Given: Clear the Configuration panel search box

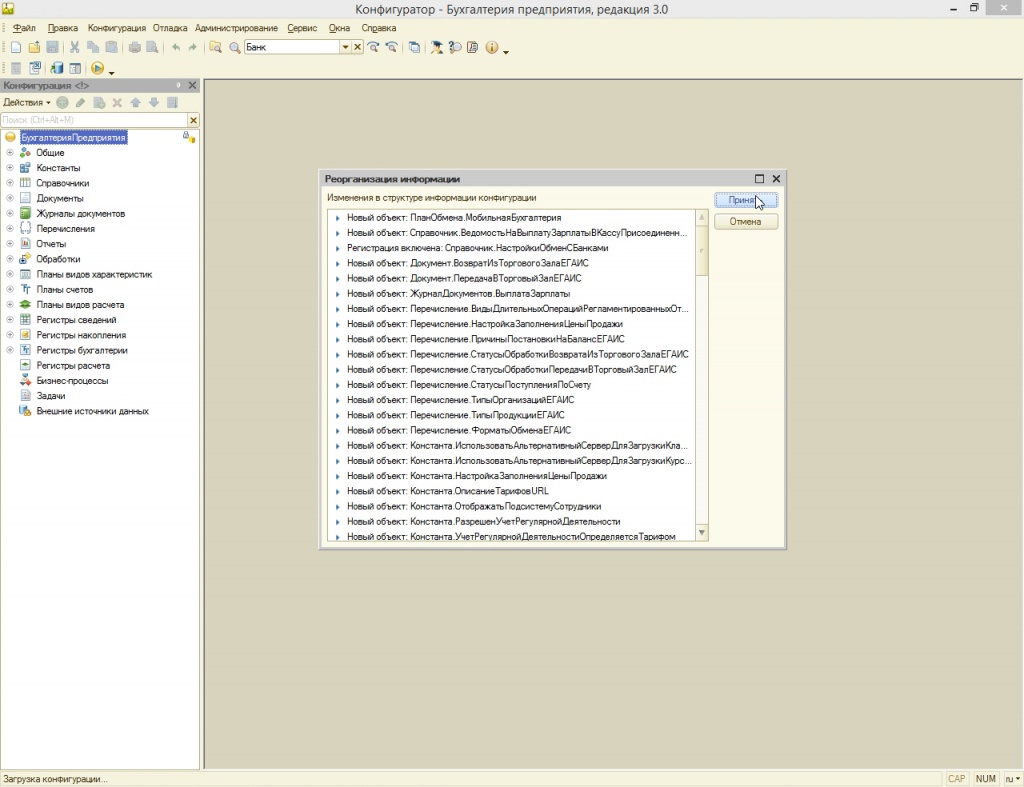Looking at the screenshot, I should point(193,120).
